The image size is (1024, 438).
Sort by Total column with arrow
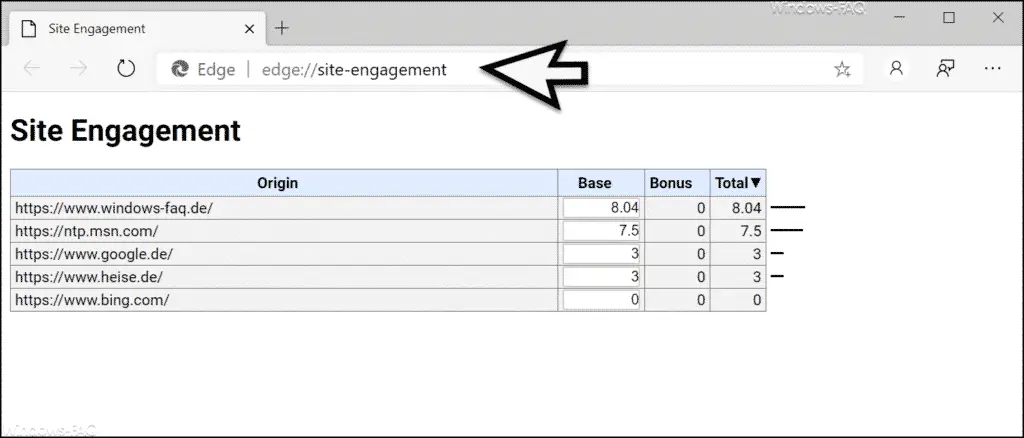[738, 183]
